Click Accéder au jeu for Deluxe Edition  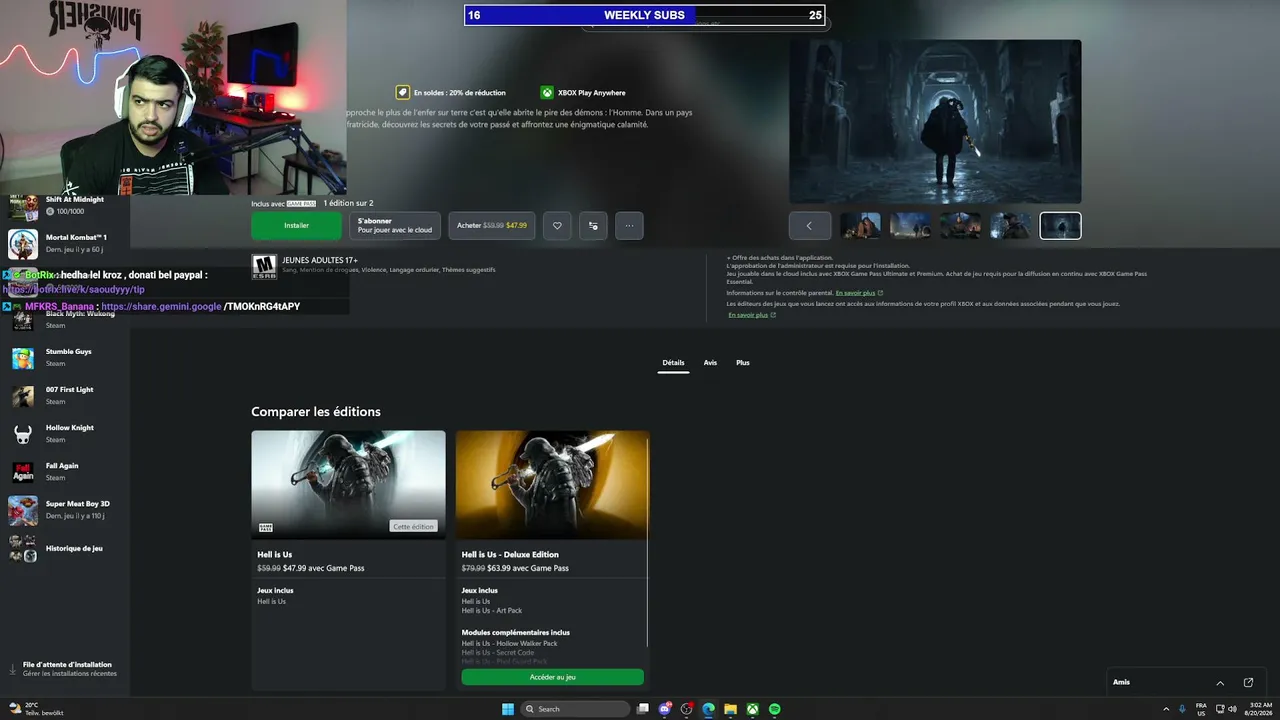pos(552,677)
